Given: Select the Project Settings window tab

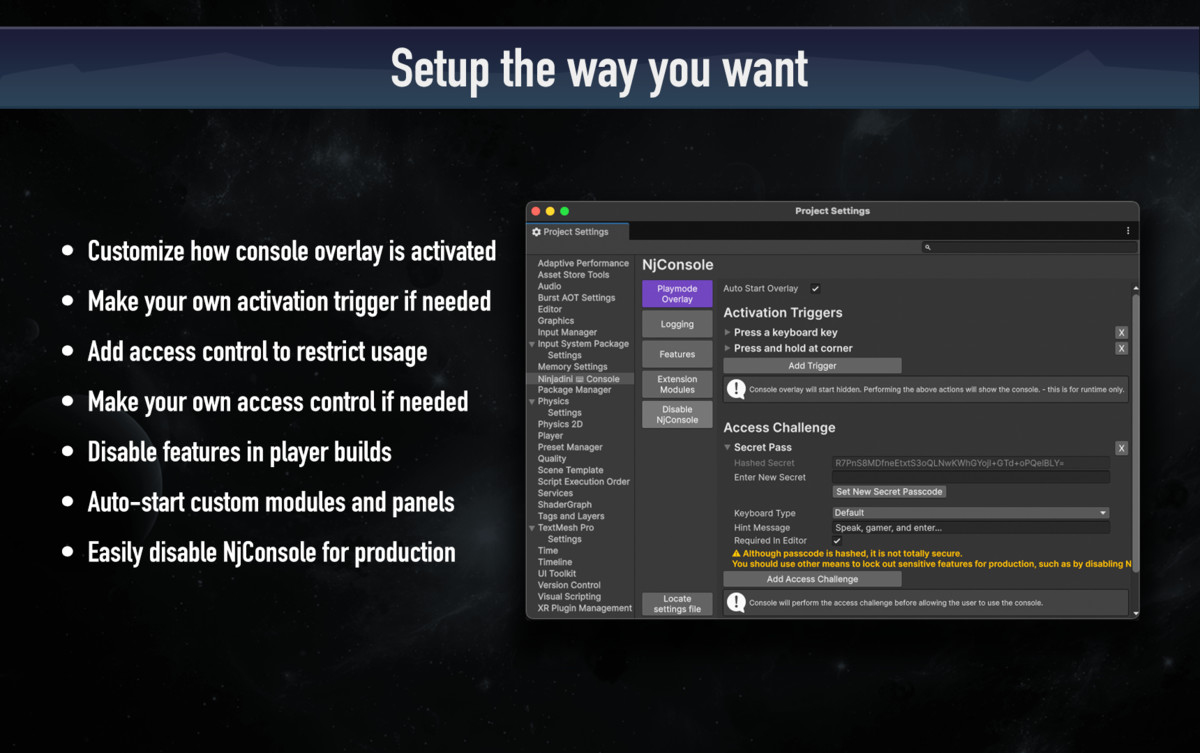Looking at the screenshot, I should (577, 232).
